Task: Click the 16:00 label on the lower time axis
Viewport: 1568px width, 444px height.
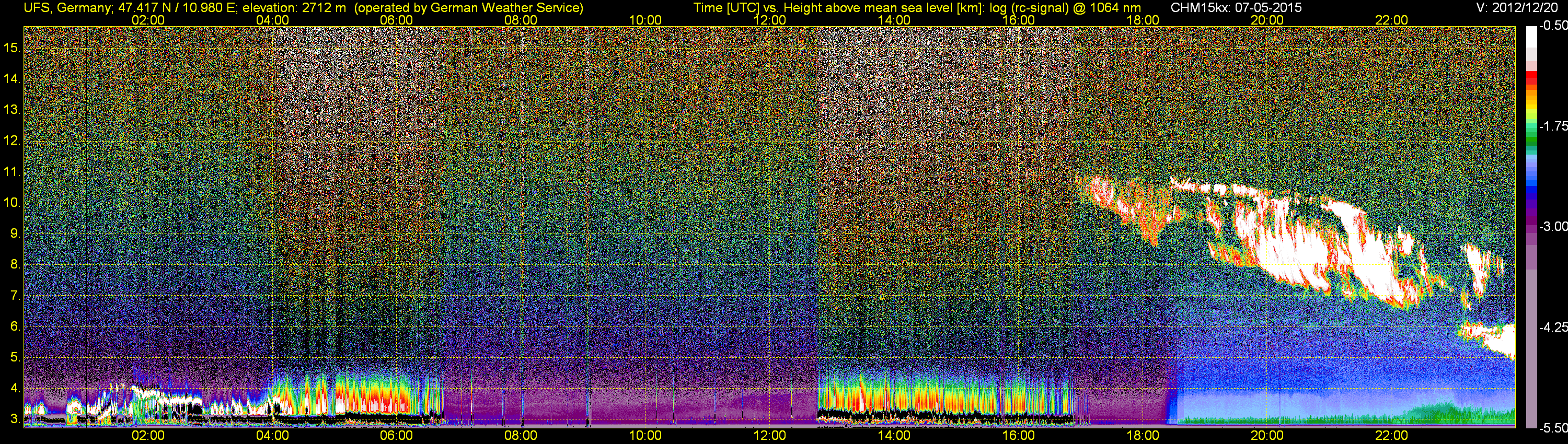Action: click(1018, 436)
